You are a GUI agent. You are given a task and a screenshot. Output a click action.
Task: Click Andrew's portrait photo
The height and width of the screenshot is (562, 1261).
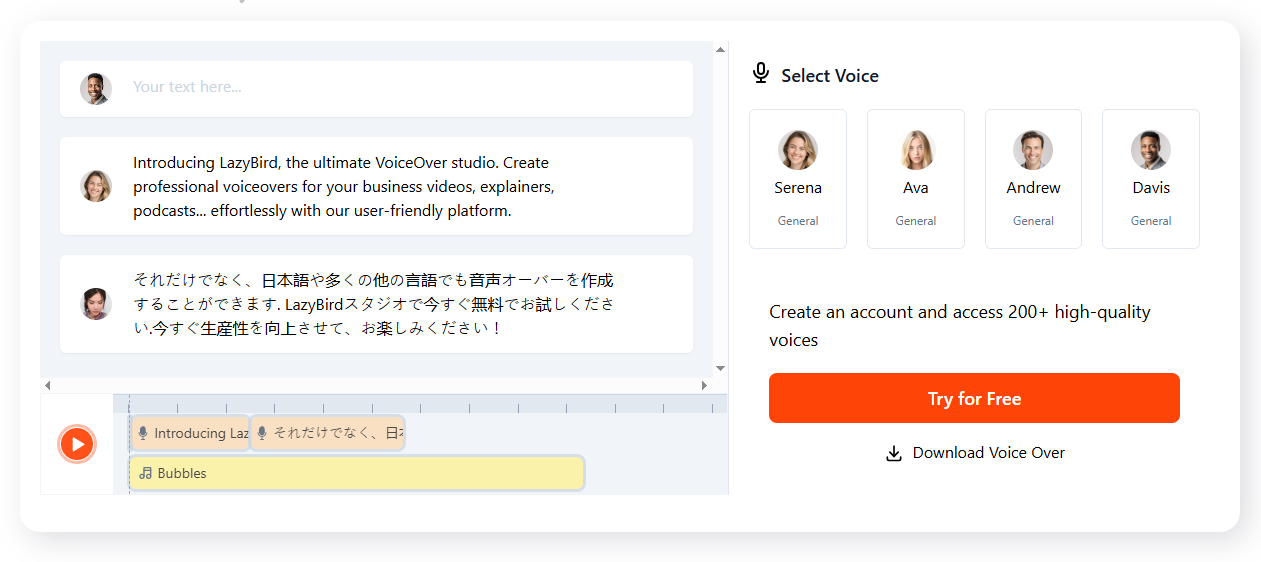(1033, 150)
